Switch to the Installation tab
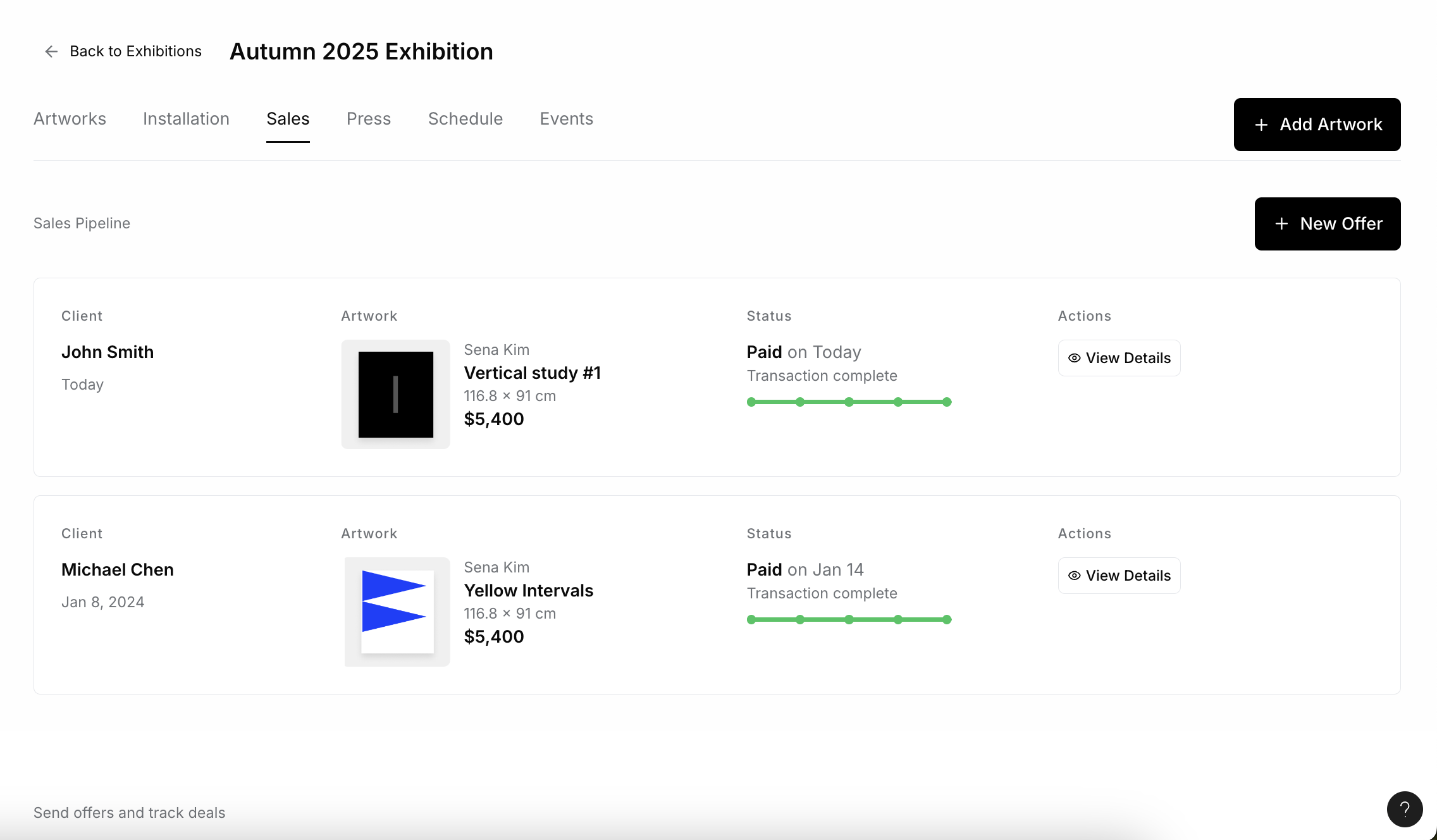The width and height of the screenshot is (1437, 840). coord(186,119)
